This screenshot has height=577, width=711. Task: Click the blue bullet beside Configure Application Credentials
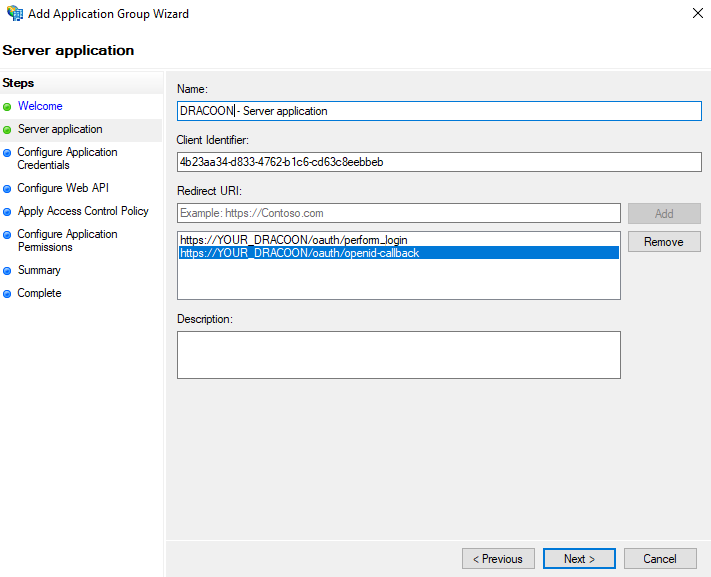(7, 153)
